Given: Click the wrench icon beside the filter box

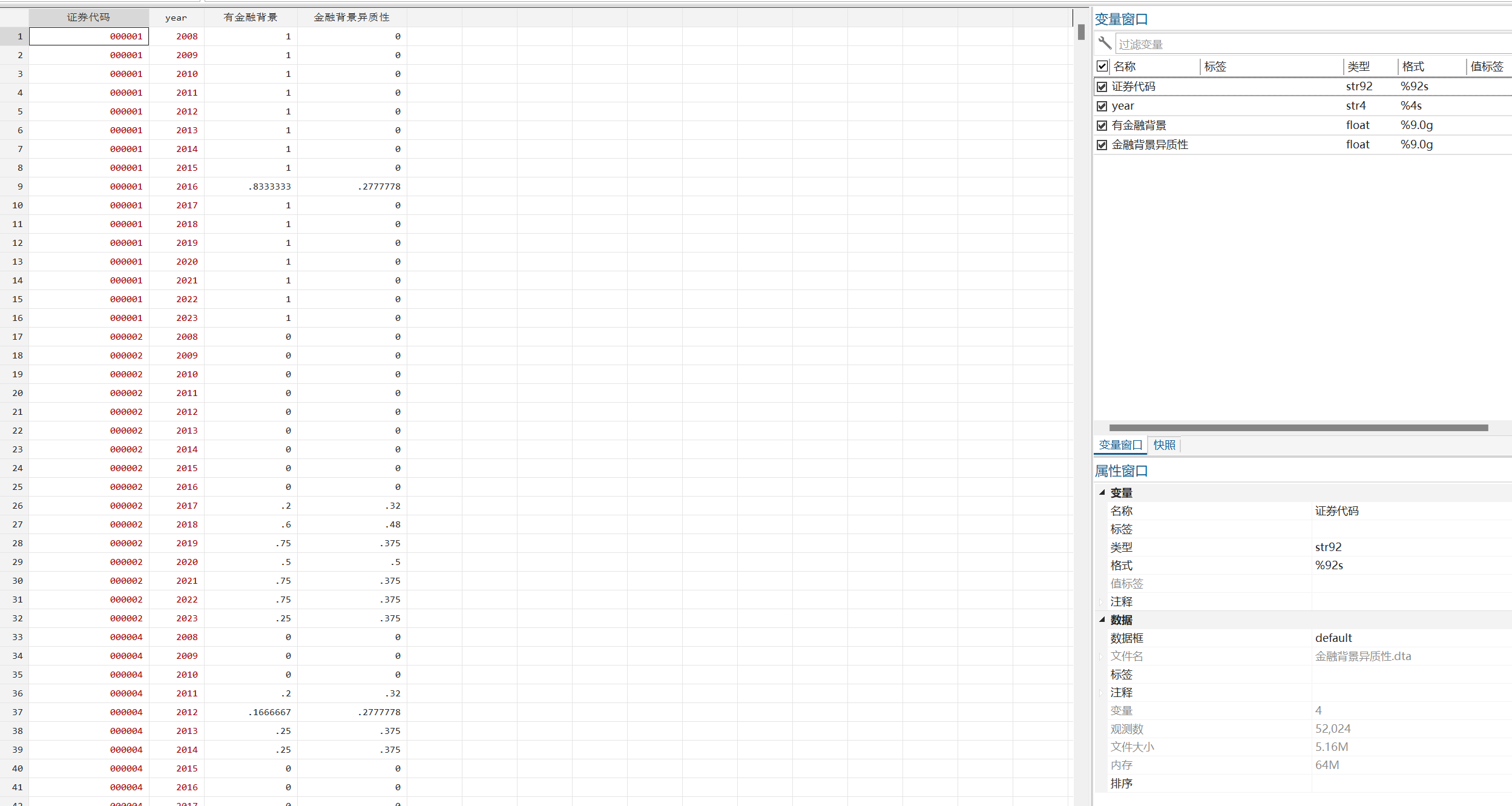Looking at the screenshot, I should tap(1105, 43).
